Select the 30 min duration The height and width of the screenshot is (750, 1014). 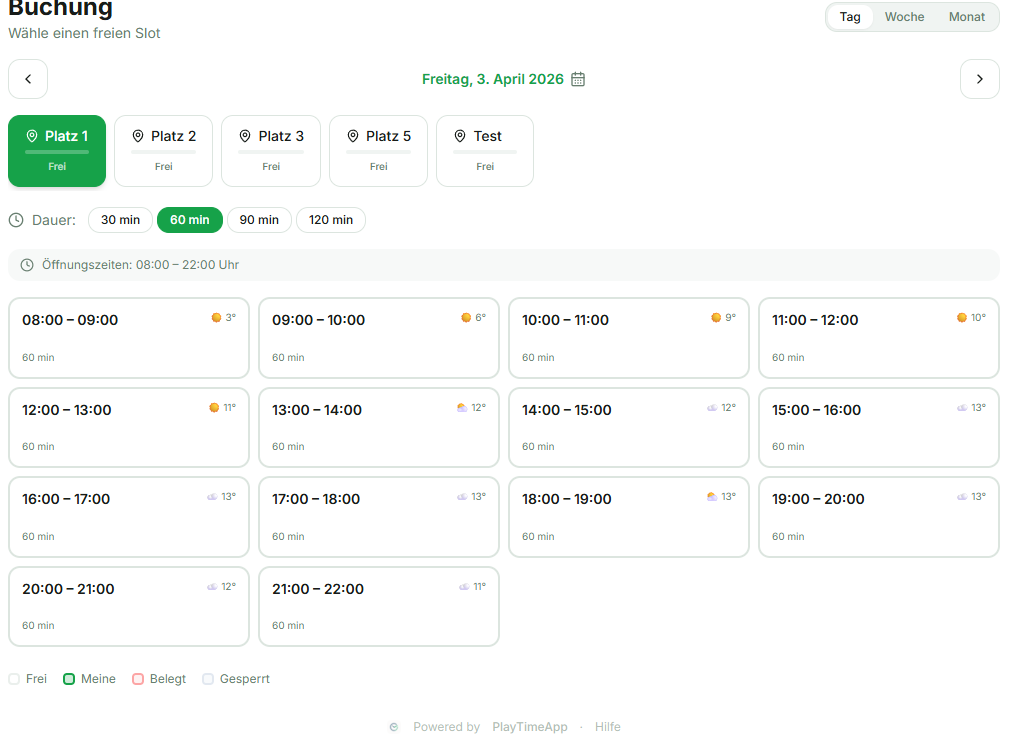(x=120, y=220)
